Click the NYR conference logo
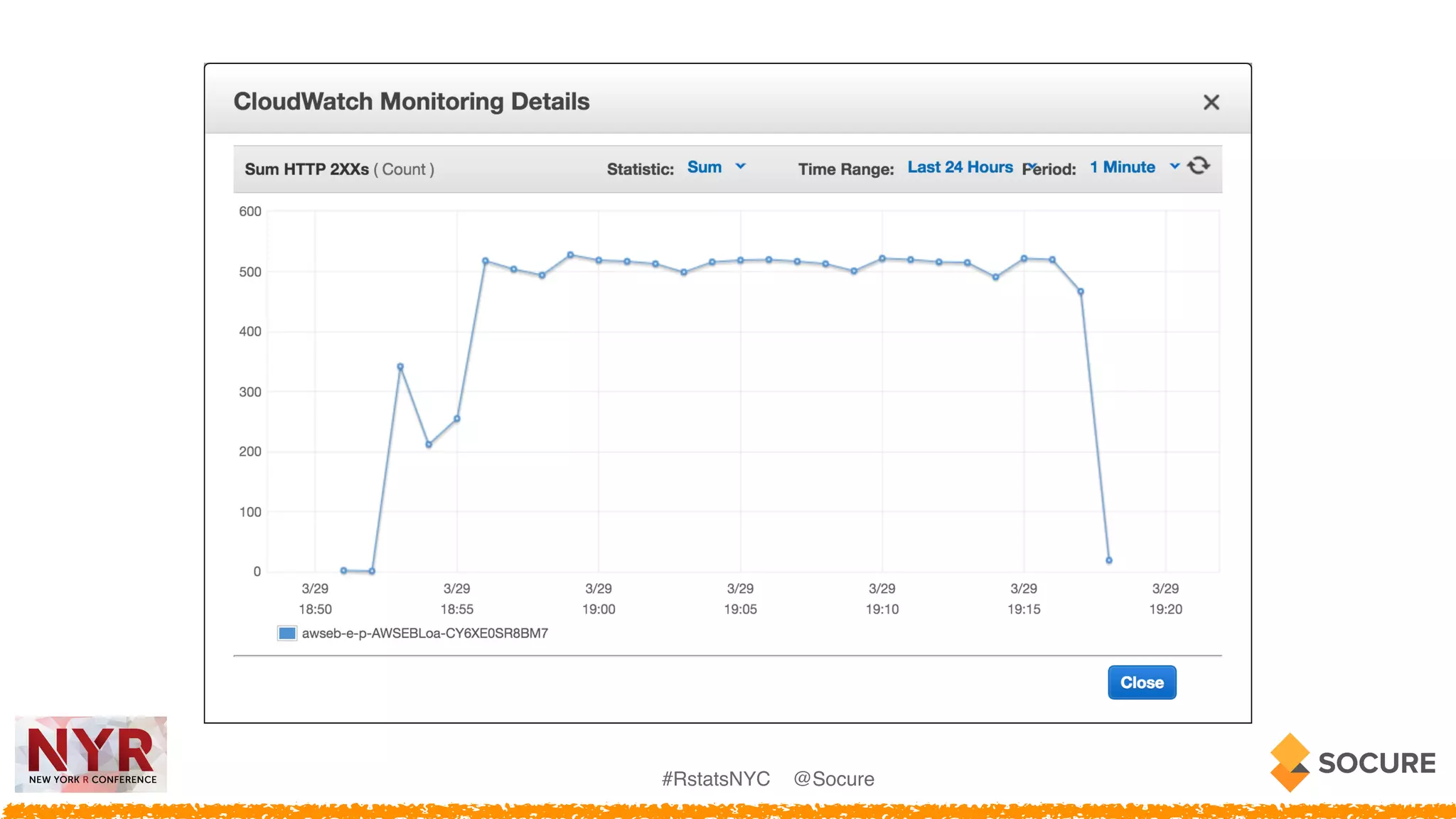This screenshot has width=1456, height=819. click(x=91, y=754)
